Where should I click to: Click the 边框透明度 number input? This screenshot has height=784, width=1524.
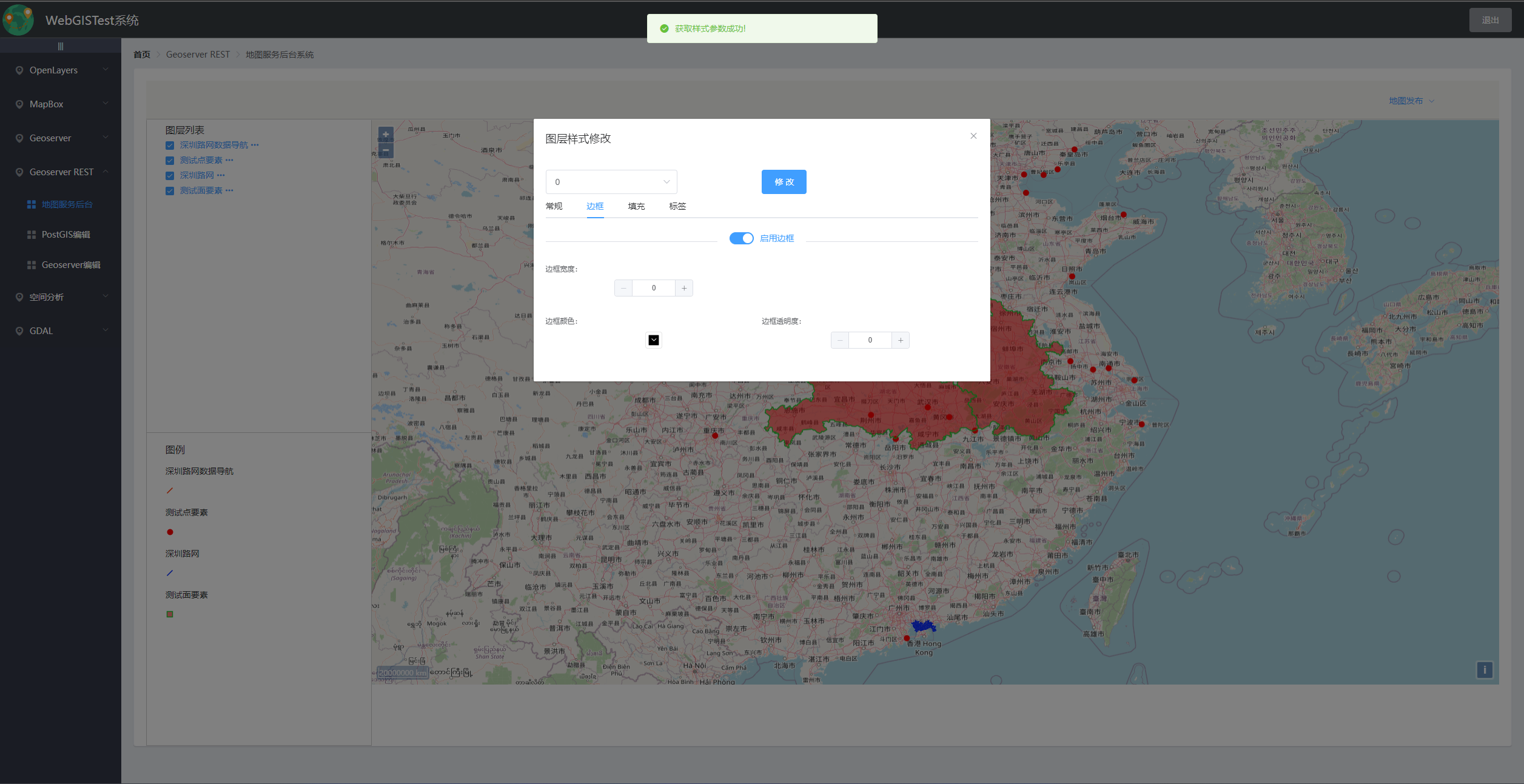pyautogui.click(x=870, y=340)
